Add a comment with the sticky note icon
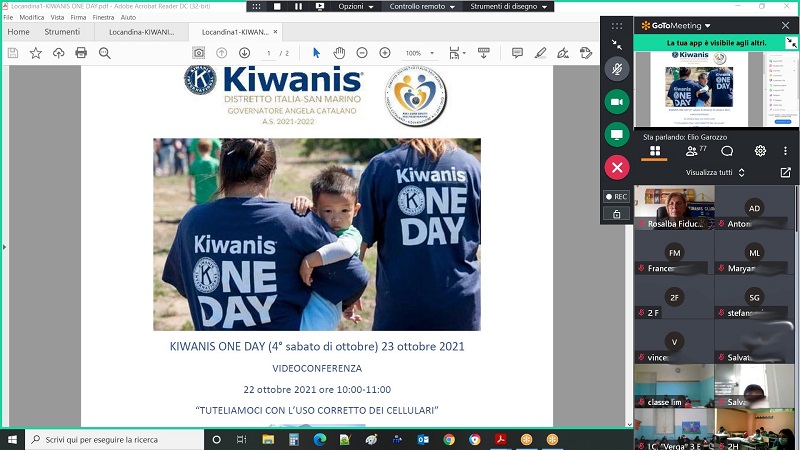 click(517, 53)
